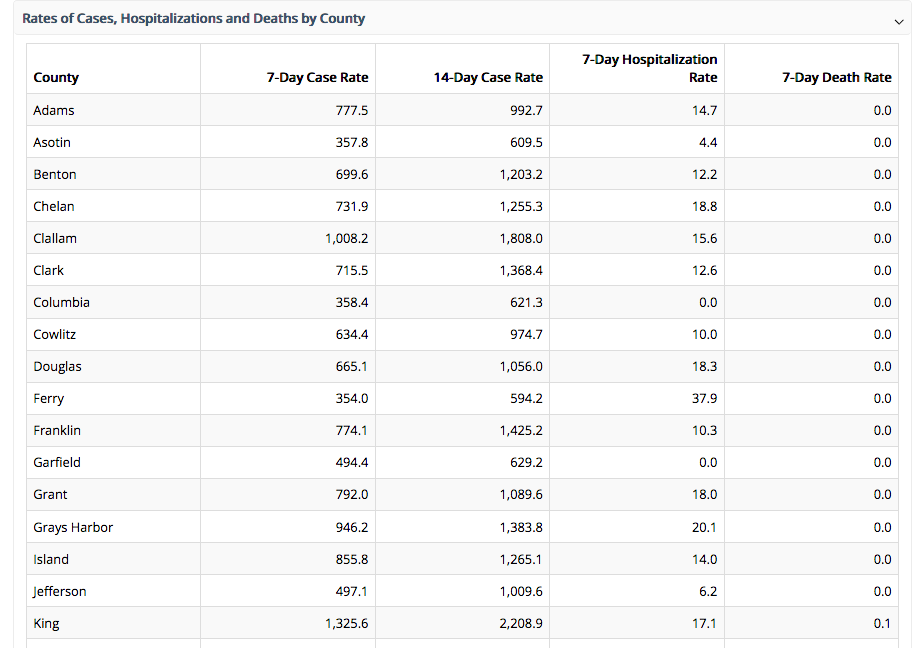Click King's 14-day case rate 2,208.9
This screenshot has height=648, width=924.
tap(521, 623)
